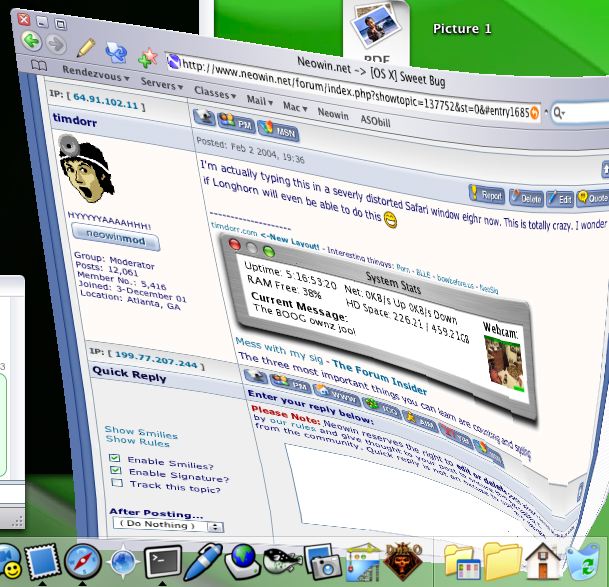The image size is (609, 587).
Task: Click timdorr's avatar image
Action: coord(86,169)
